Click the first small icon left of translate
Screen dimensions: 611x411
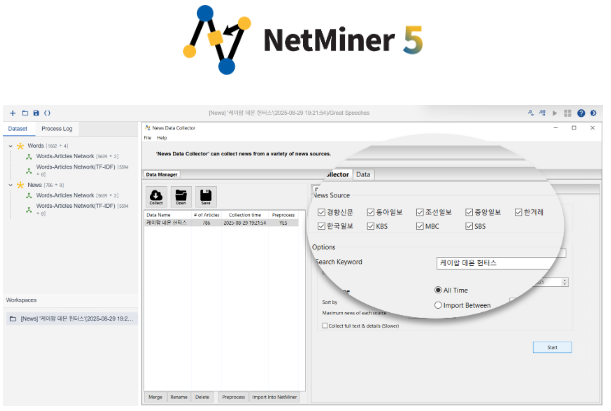pos(530,113)
